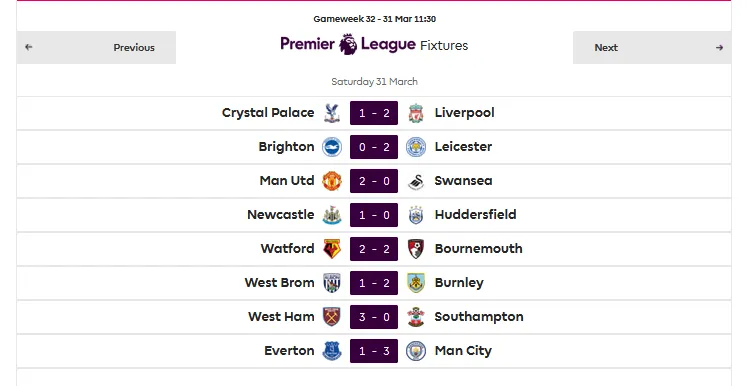Go to Previous gameweek fixtures
The width and height of the screenshot is (747, 386).
(x=96, y=47)
